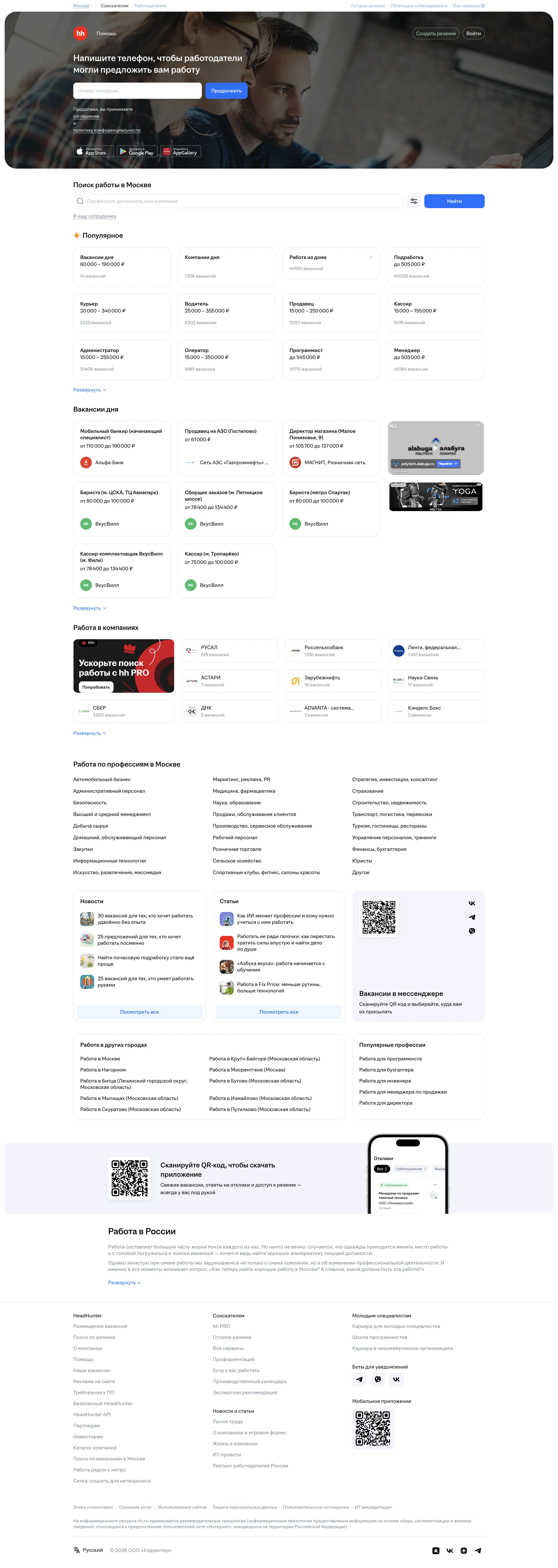The height and width of the screenshot is (1568, 558).
Task: Open the Huawei AppGallery download badge
Action: (x=181, y=151)
